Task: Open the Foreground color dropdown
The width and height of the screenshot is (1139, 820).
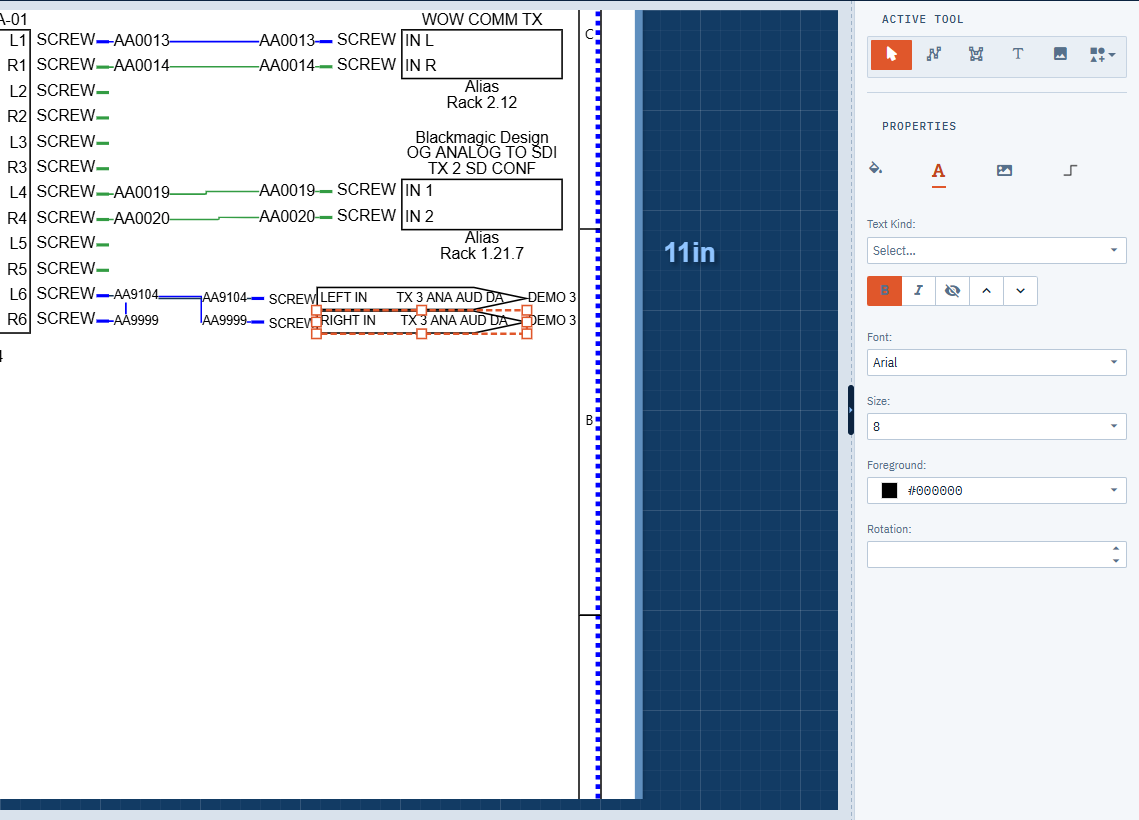Action: pos(996,490)
